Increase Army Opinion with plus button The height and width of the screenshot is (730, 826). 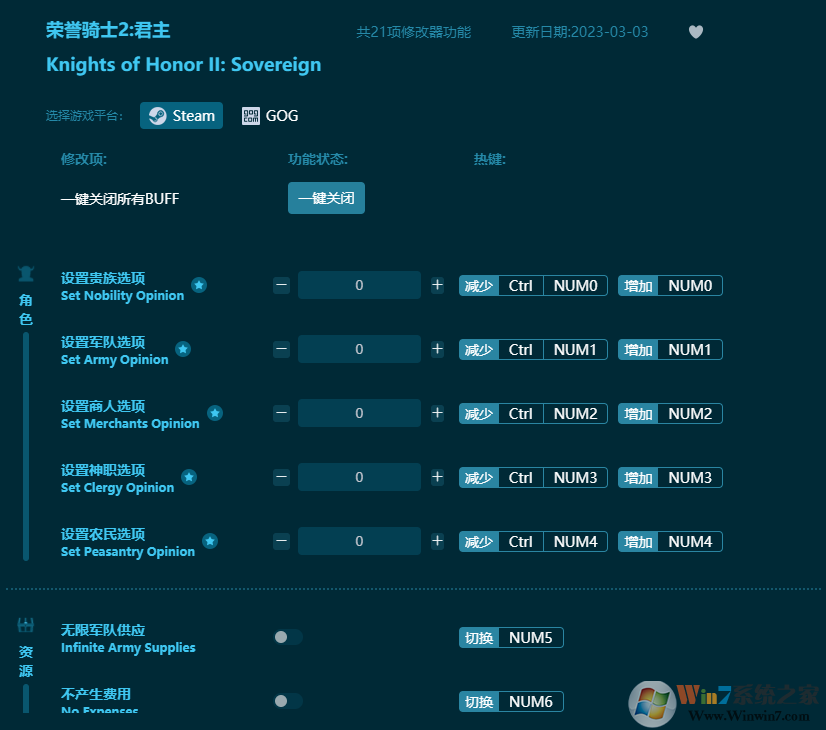click(437, 349)
